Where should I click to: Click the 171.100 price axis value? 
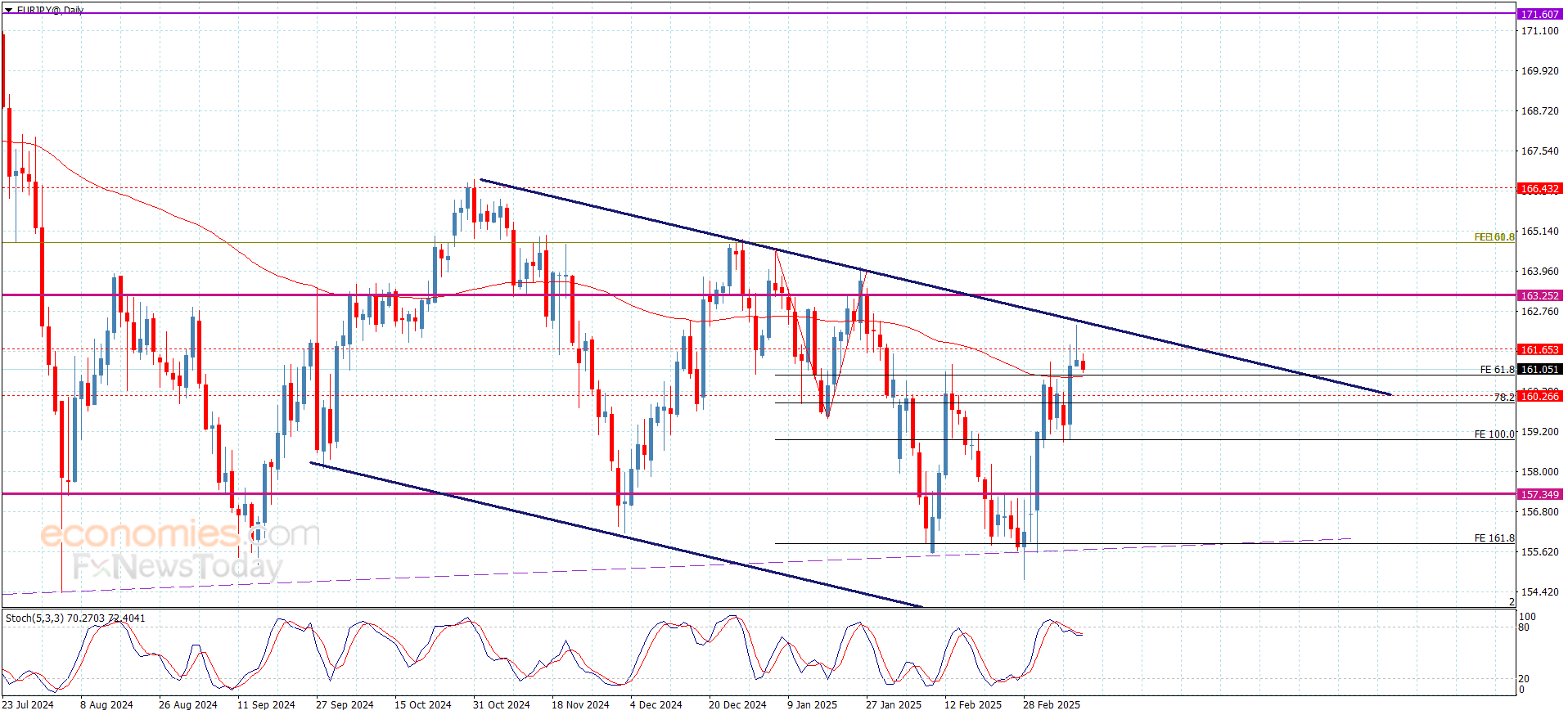(x=1539, y=30)
